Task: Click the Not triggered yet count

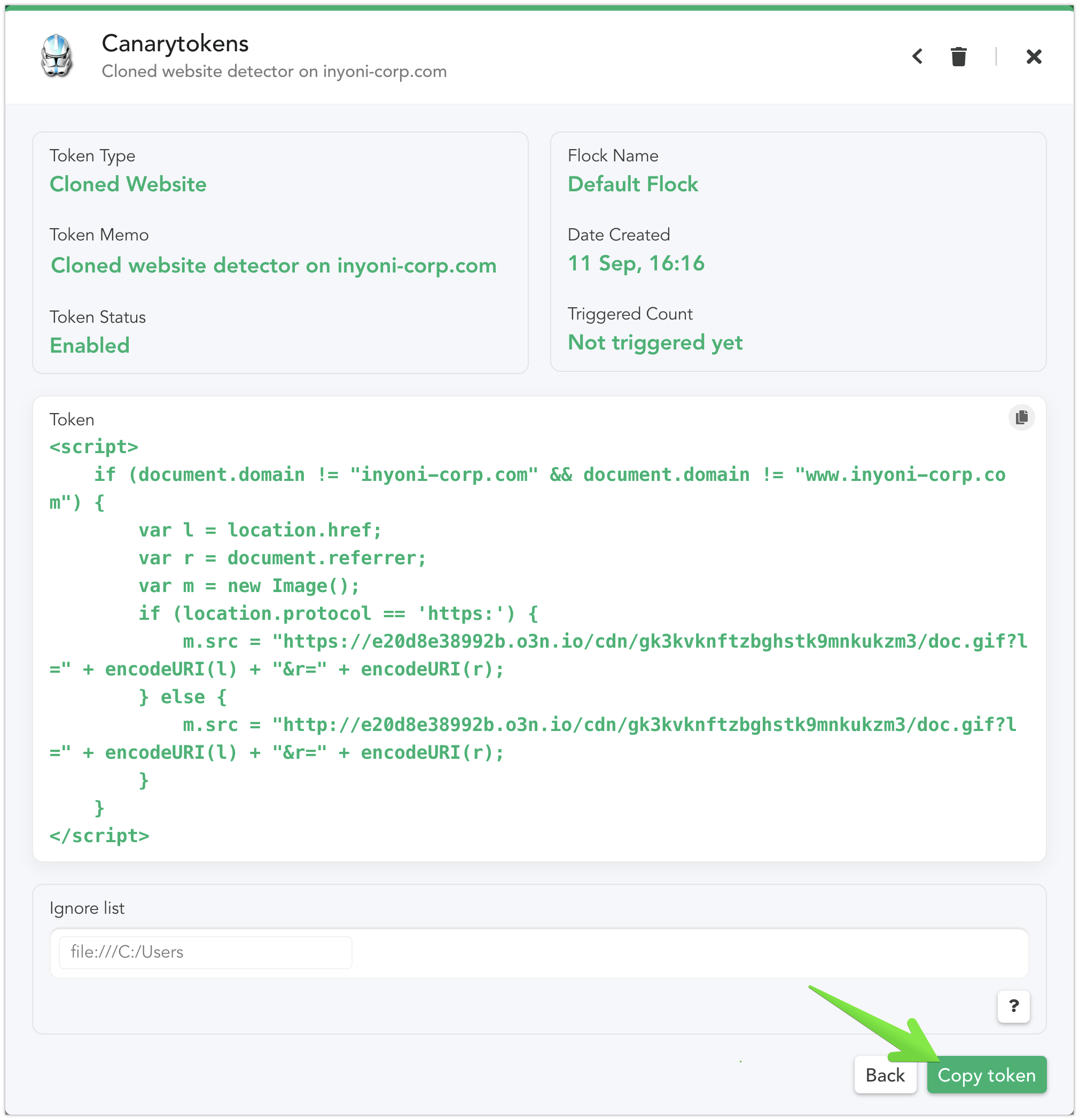Action: 654,343
